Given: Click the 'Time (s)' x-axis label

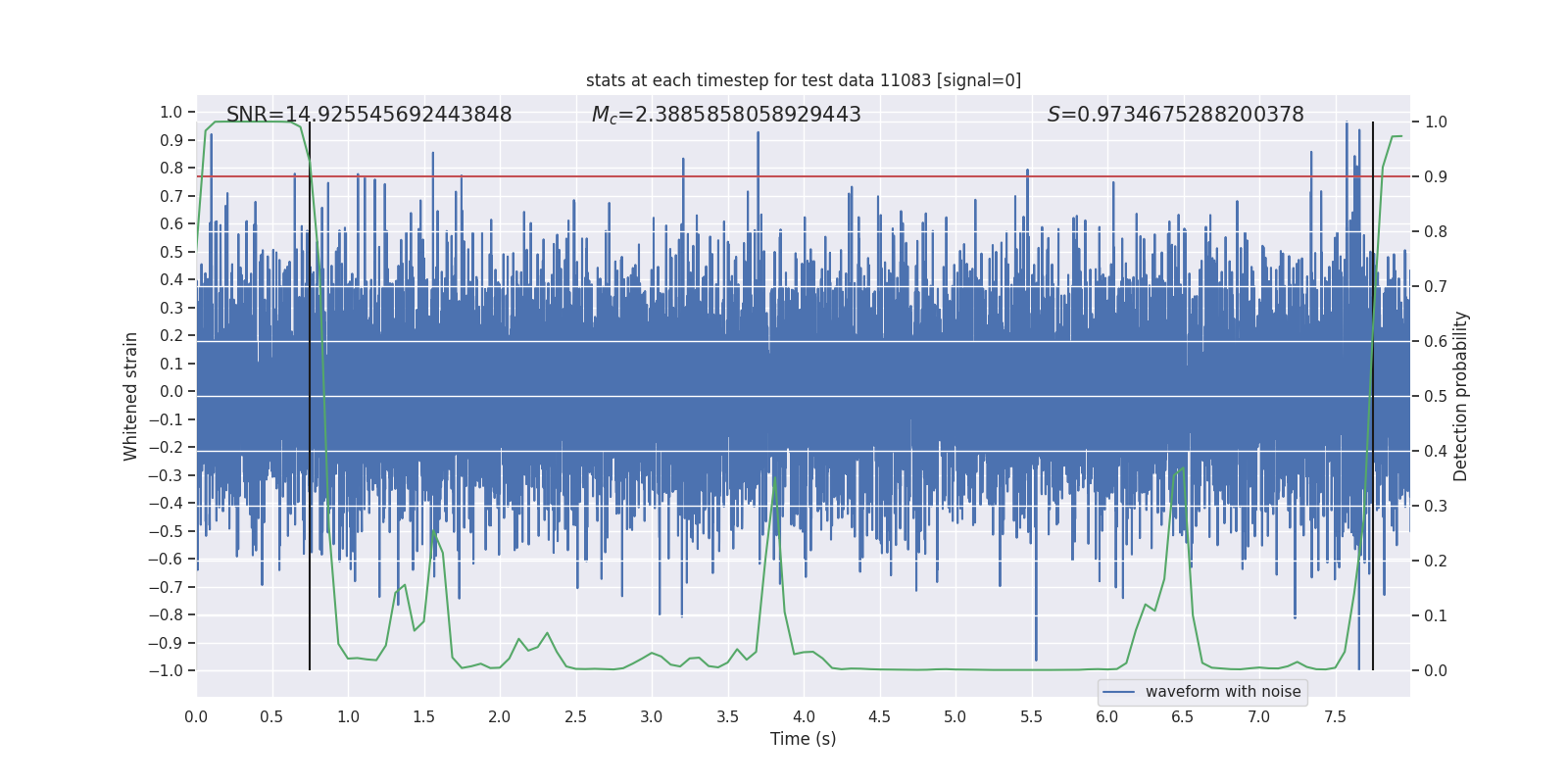Looking at the screenshot, I should pos(804,739).
